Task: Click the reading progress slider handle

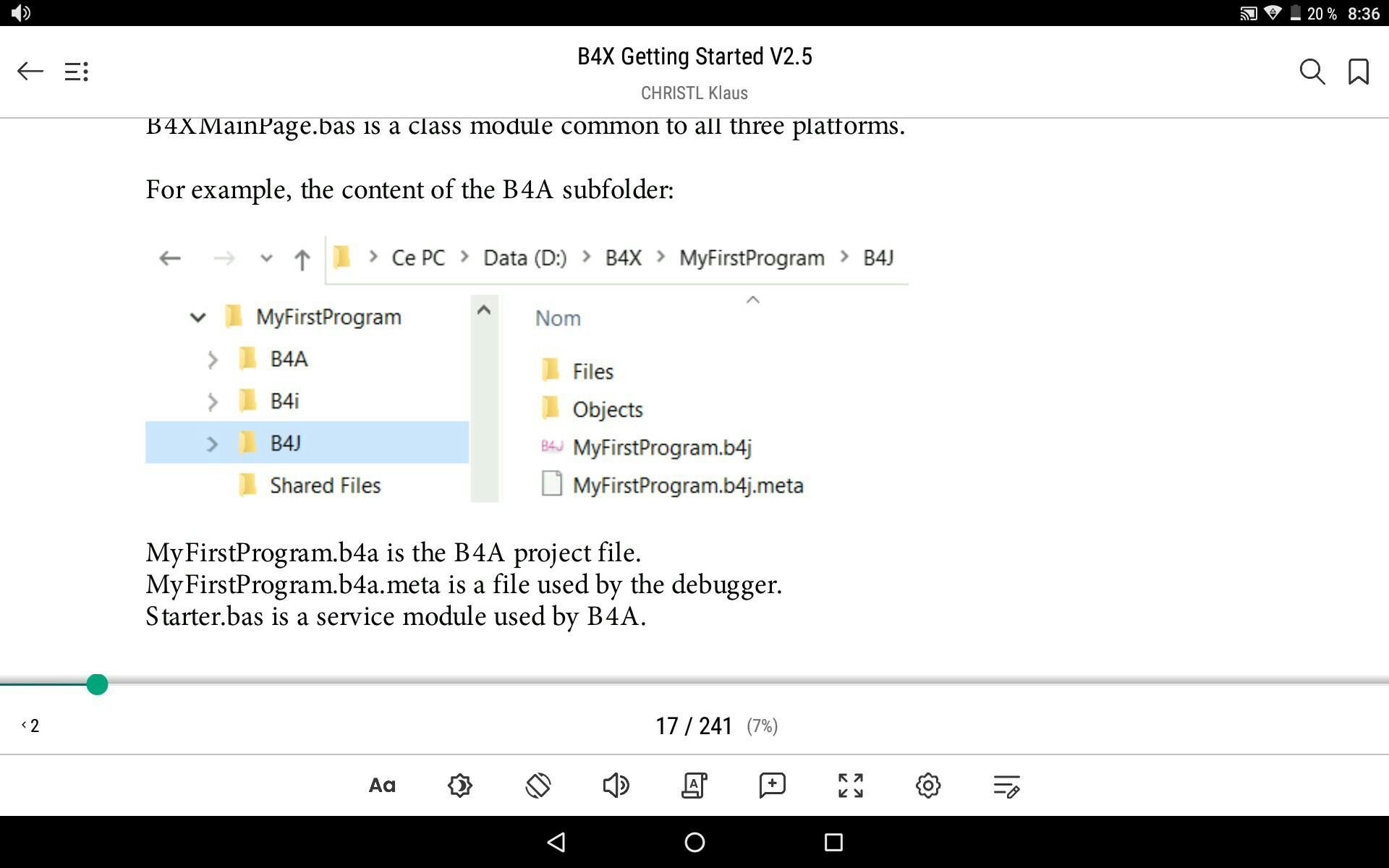Action: coord(96,684)
